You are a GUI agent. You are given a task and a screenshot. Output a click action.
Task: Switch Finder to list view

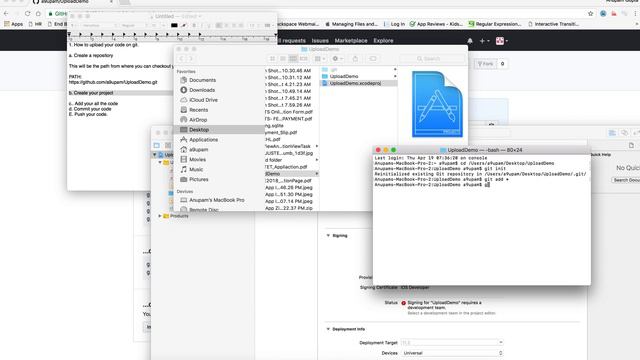282,59
